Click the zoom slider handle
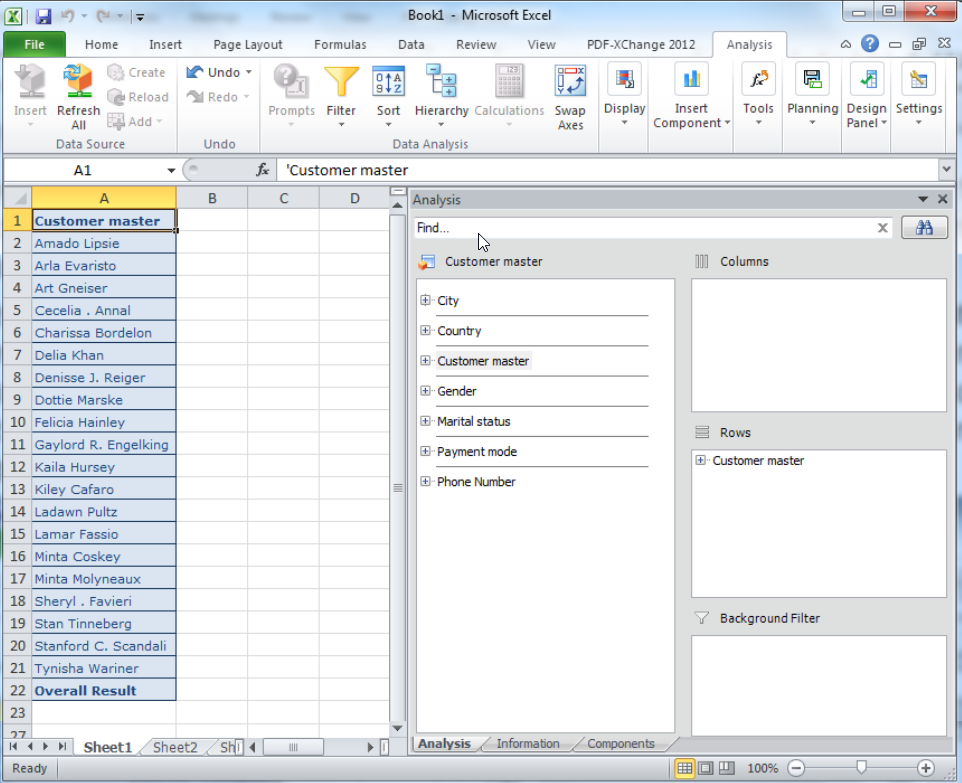Screen dimensions: 962x783 pyautogui.click(x=861, y=768)
